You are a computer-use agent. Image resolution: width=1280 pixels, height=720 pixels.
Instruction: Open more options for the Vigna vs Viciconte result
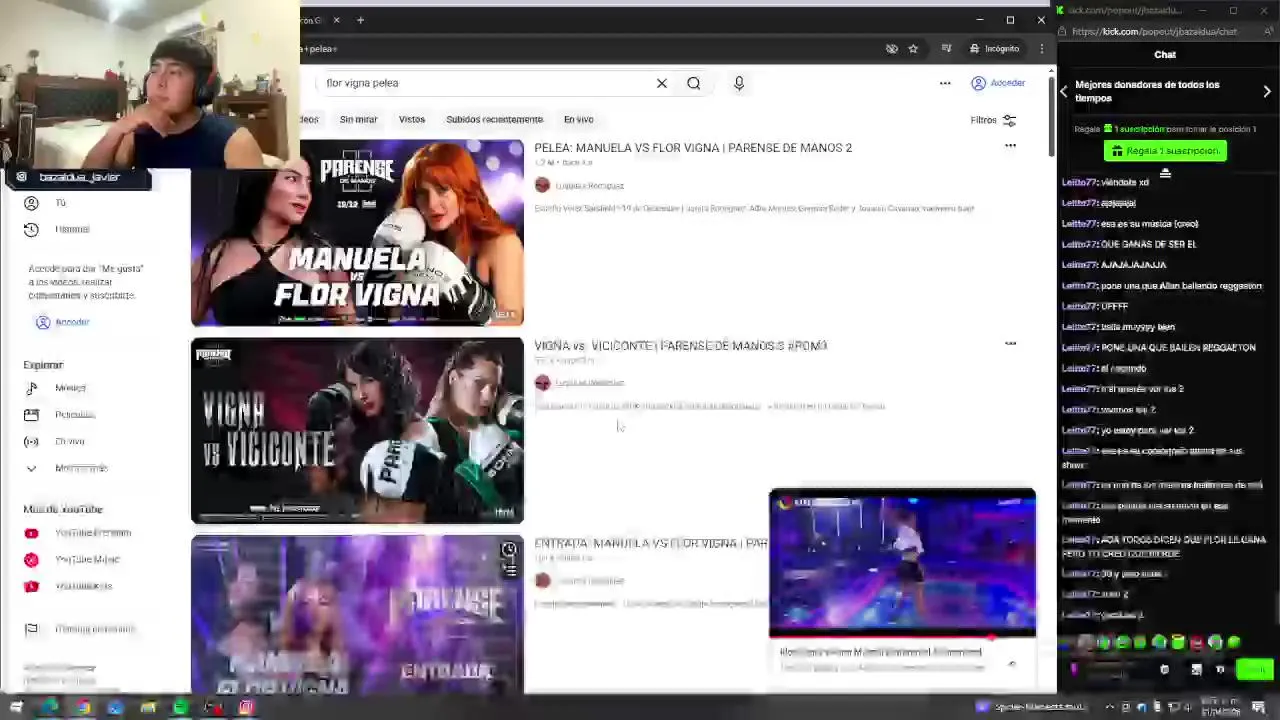(1010, 344)
